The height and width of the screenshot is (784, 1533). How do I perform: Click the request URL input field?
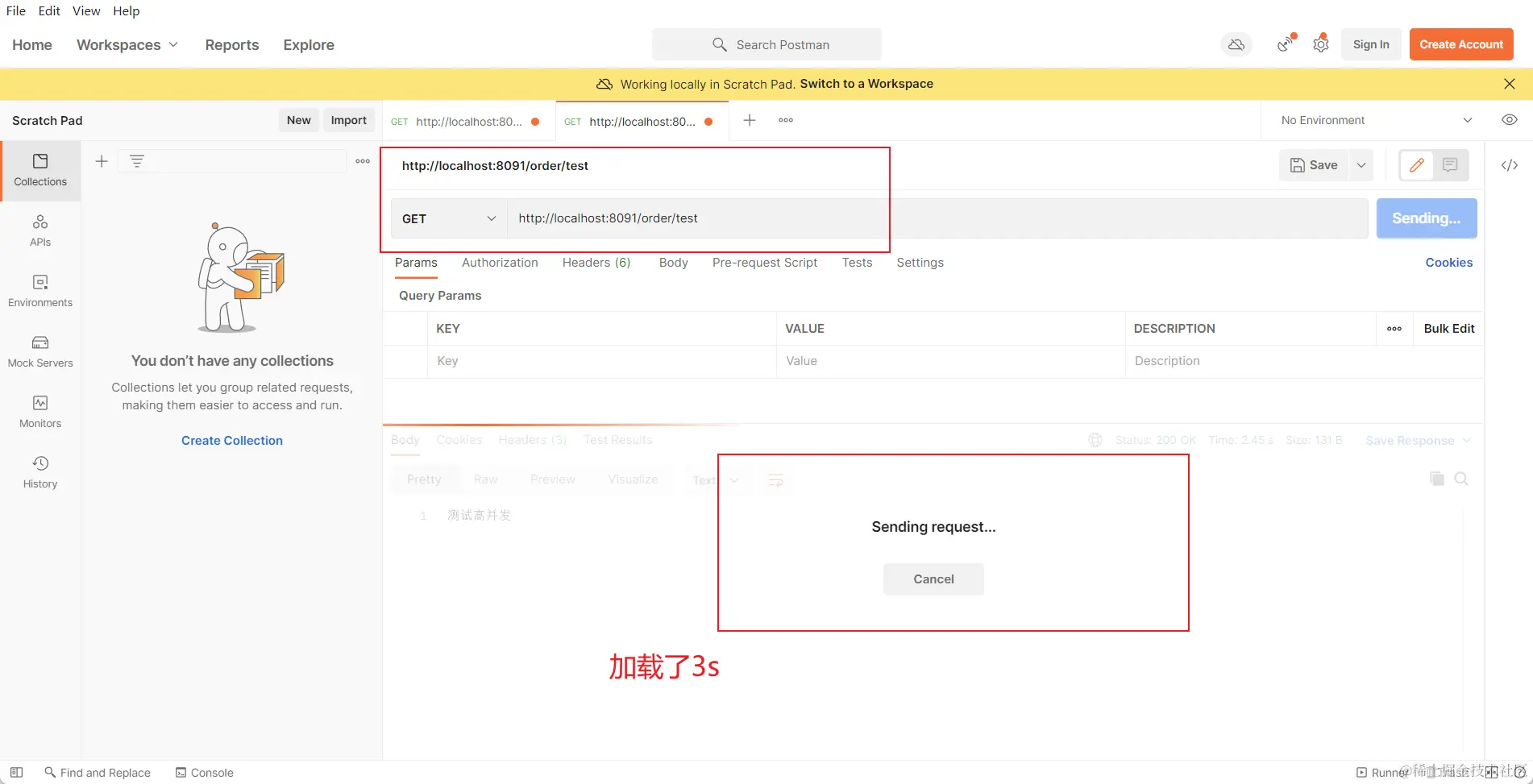937,218
